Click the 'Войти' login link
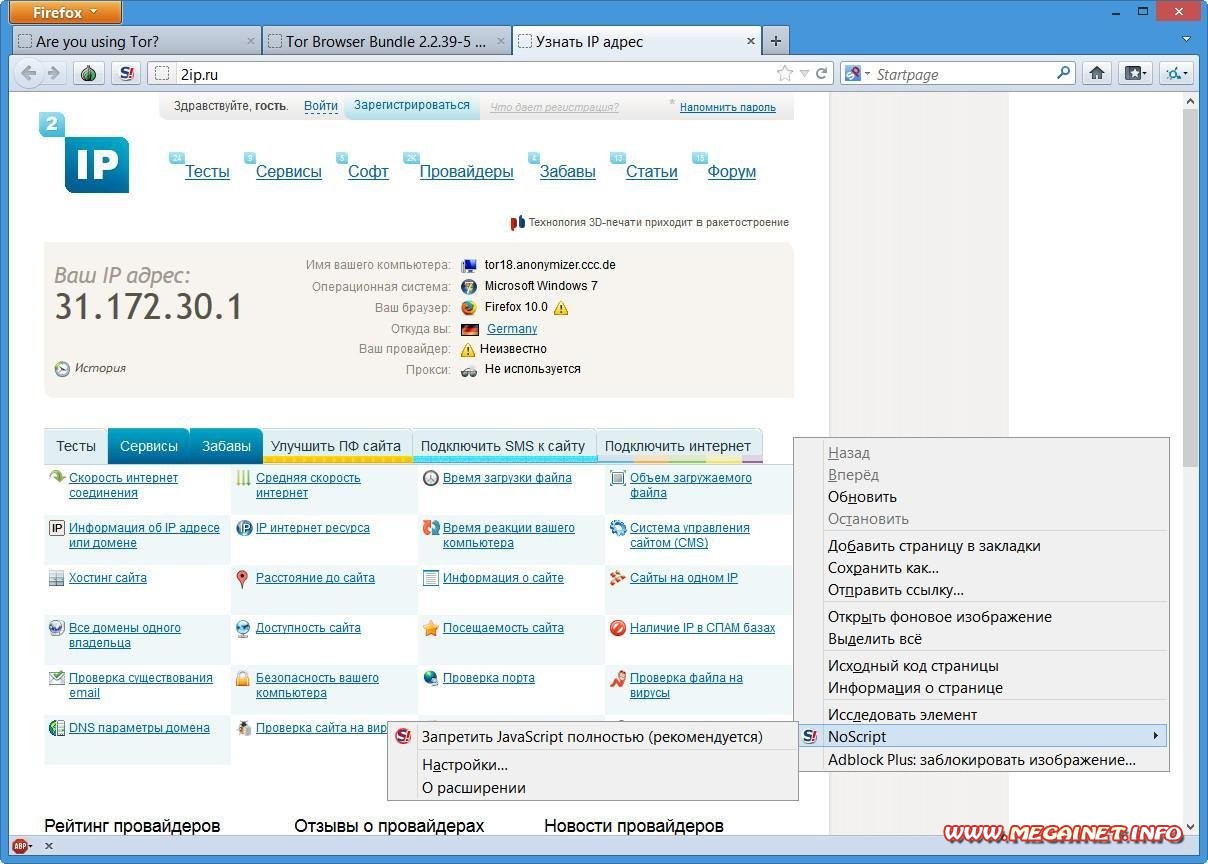 pos(321,106)
